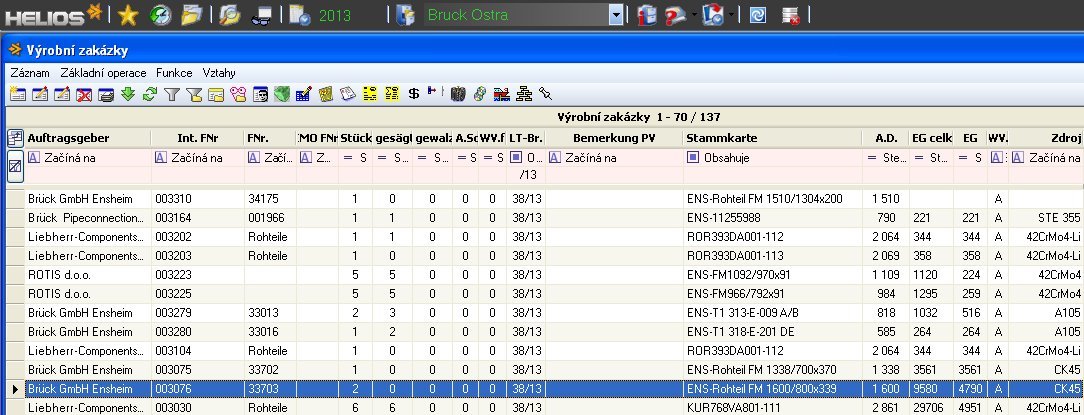Open the org chart hierarchy icon

click(525, 94)
